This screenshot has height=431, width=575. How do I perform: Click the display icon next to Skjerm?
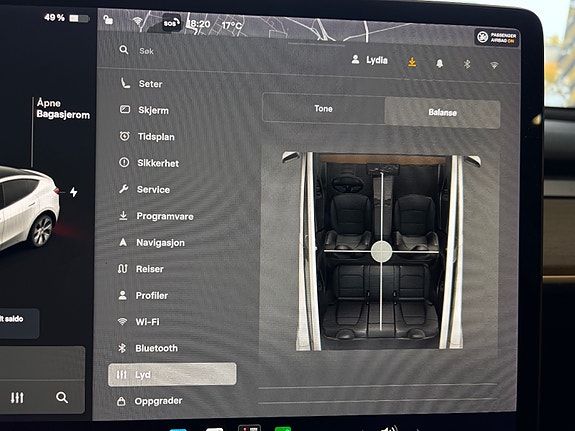point(125,109)
